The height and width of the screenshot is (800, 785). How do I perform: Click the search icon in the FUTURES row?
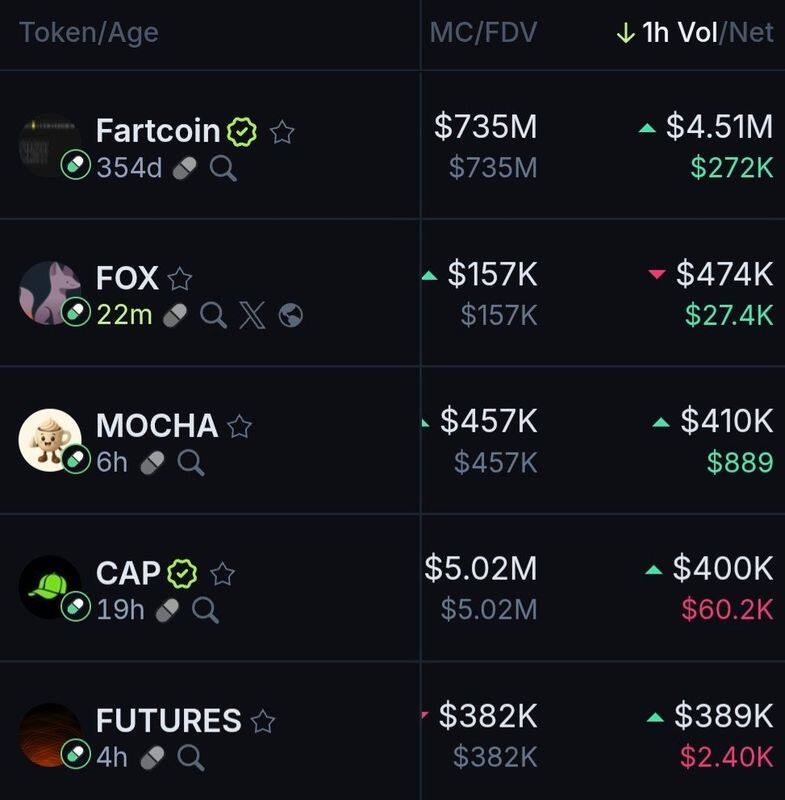(190, 757)
